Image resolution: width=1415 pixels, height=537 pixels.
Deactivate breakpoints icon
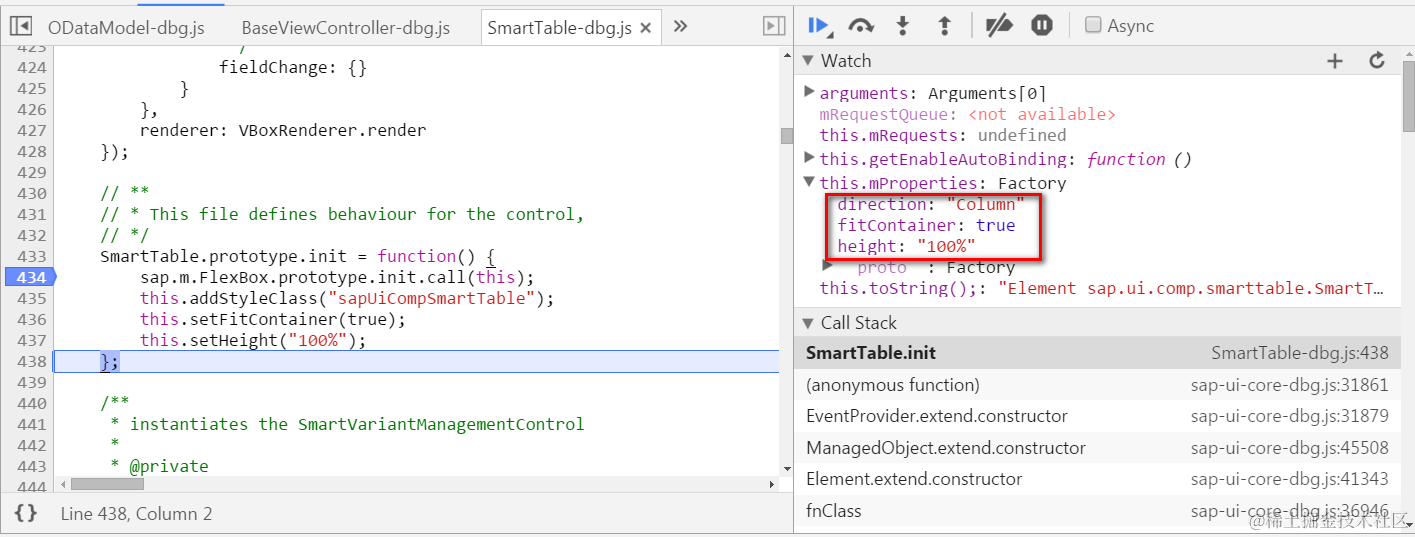(x=999, y=26)
